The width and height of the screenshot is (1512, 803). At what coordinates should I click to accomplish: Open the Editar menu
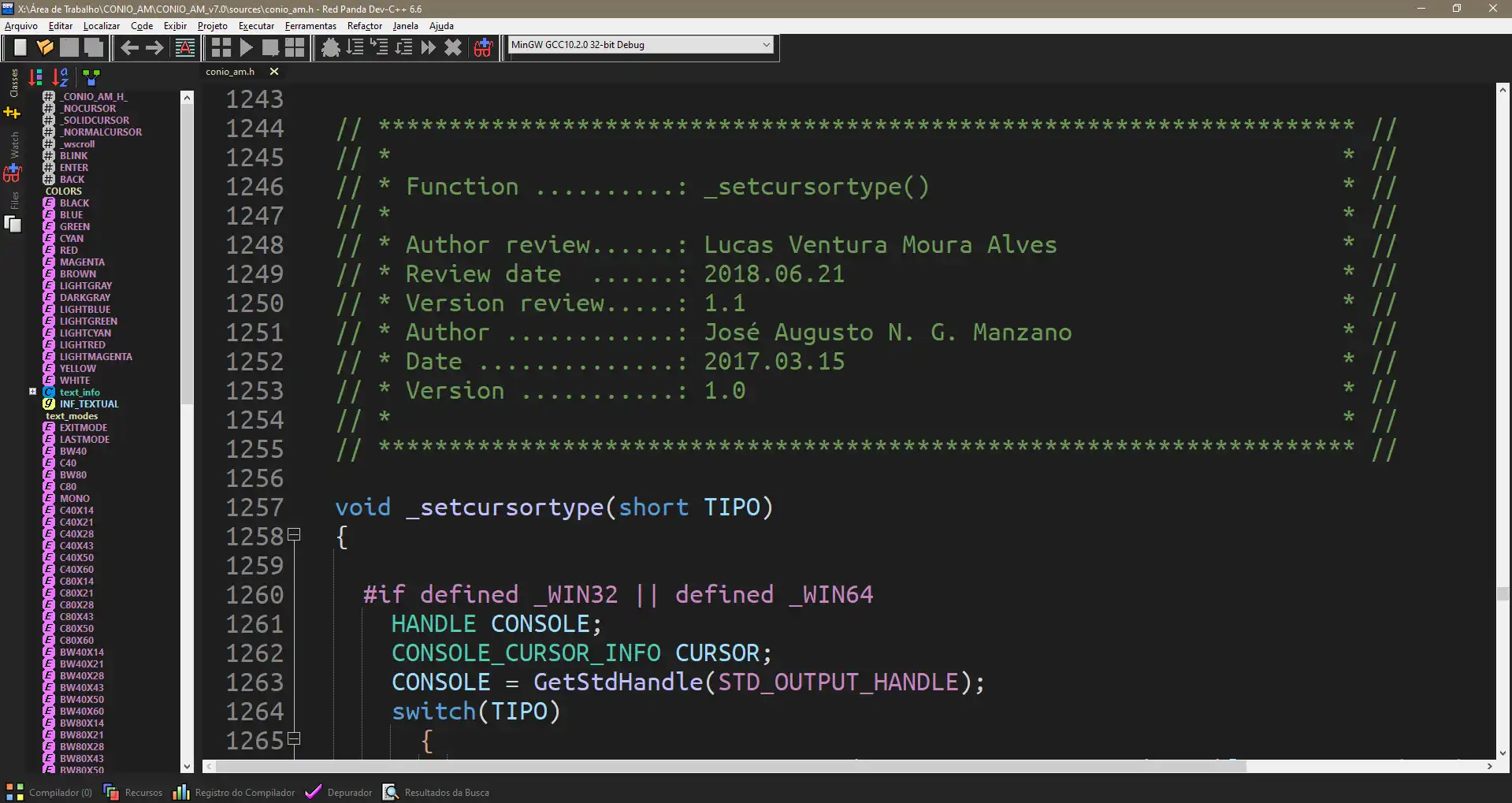(x=61, y=26)
